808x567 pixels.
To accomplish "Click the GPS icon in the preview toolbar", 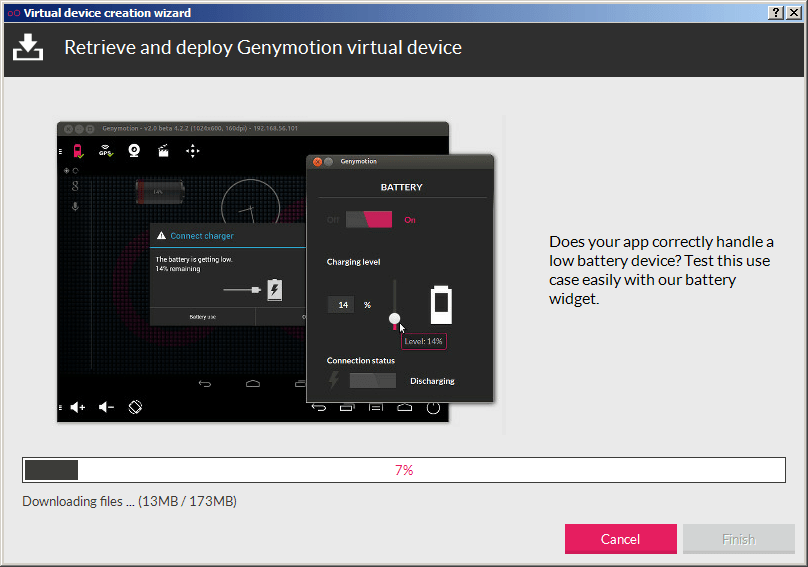I will click(x=106, y=151).
